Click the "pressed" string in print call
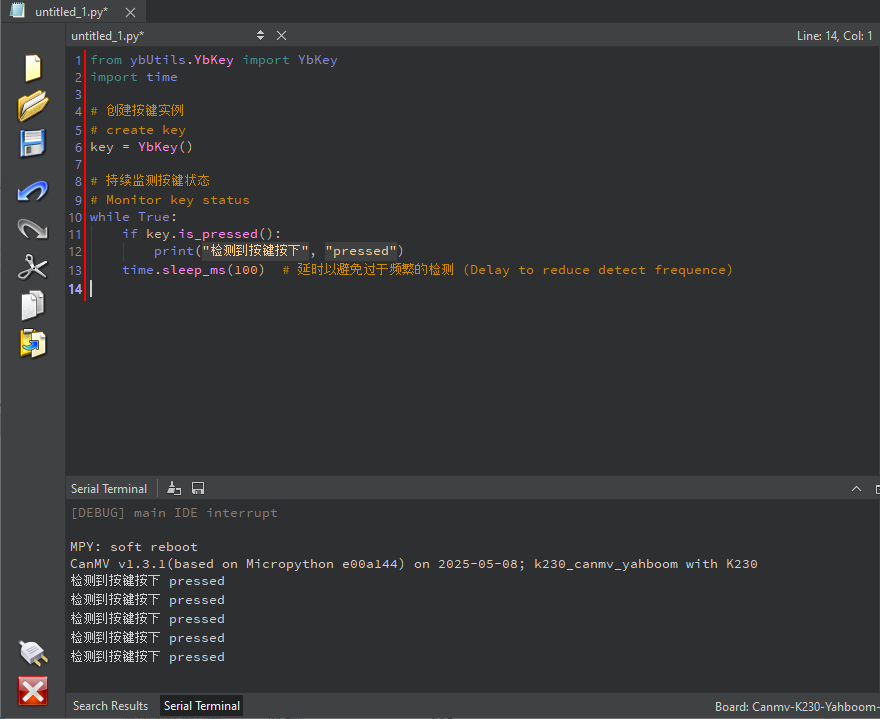880x719 pixels. click(x=361, y=251)
